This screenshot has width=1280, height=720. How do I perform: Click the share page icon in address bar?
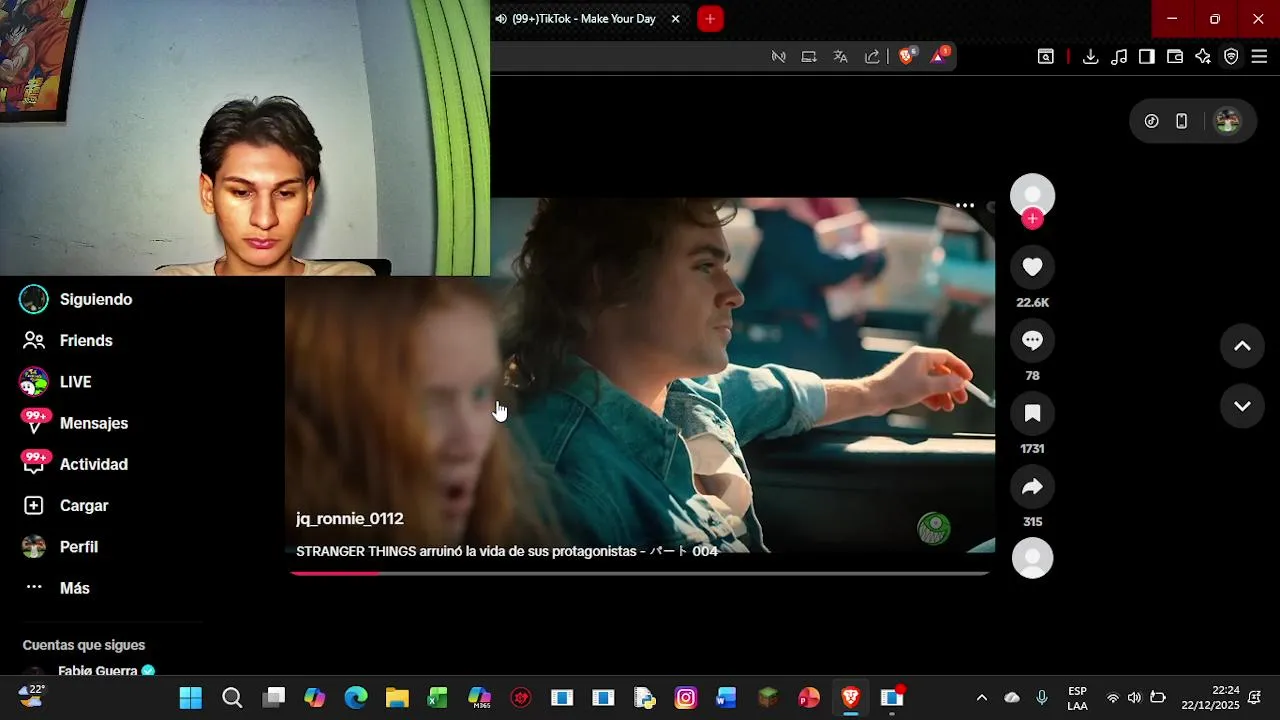(x=872, y=57)
